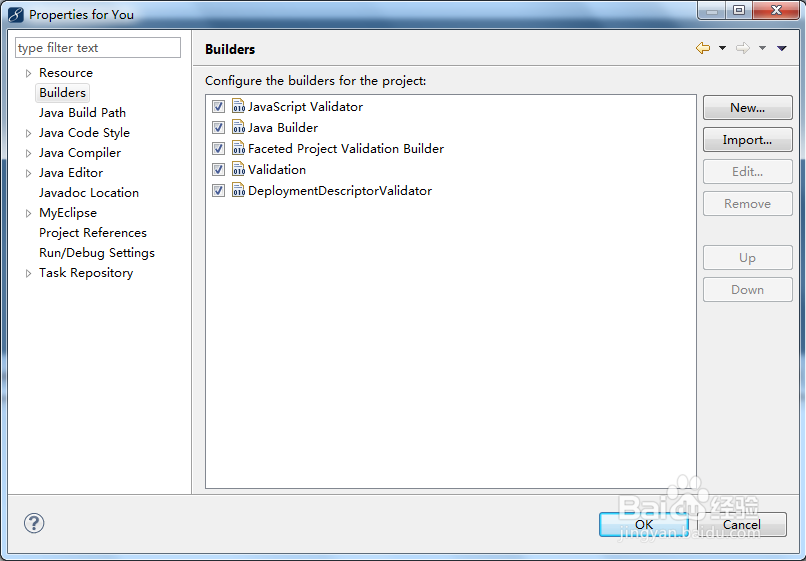This screenshot has width=806, height=561.
Task: Select Java Code Style page
Action: [84, 133]
